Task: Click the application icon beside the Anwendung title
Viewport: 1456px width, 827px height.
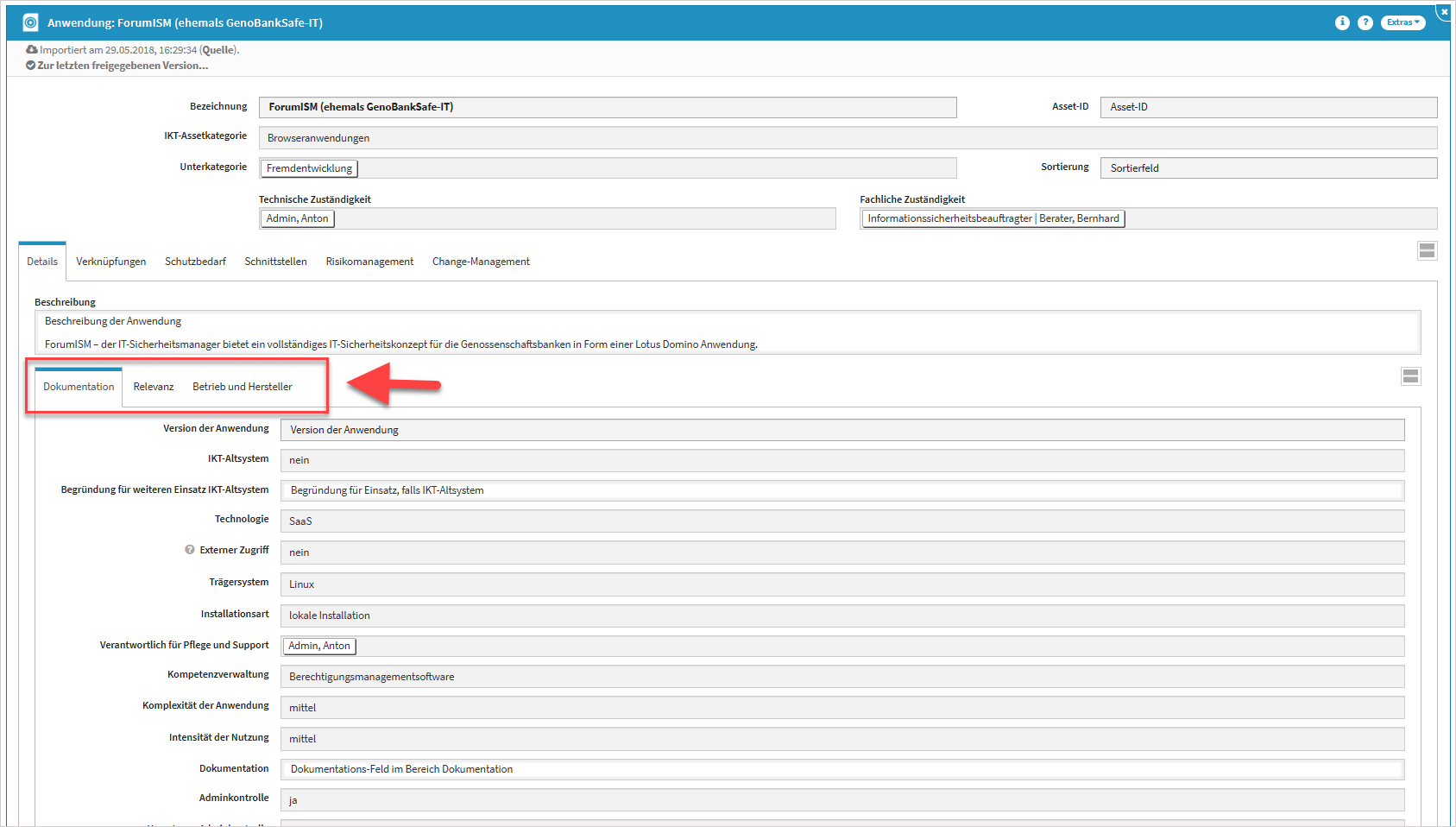Action: [31, 23]
